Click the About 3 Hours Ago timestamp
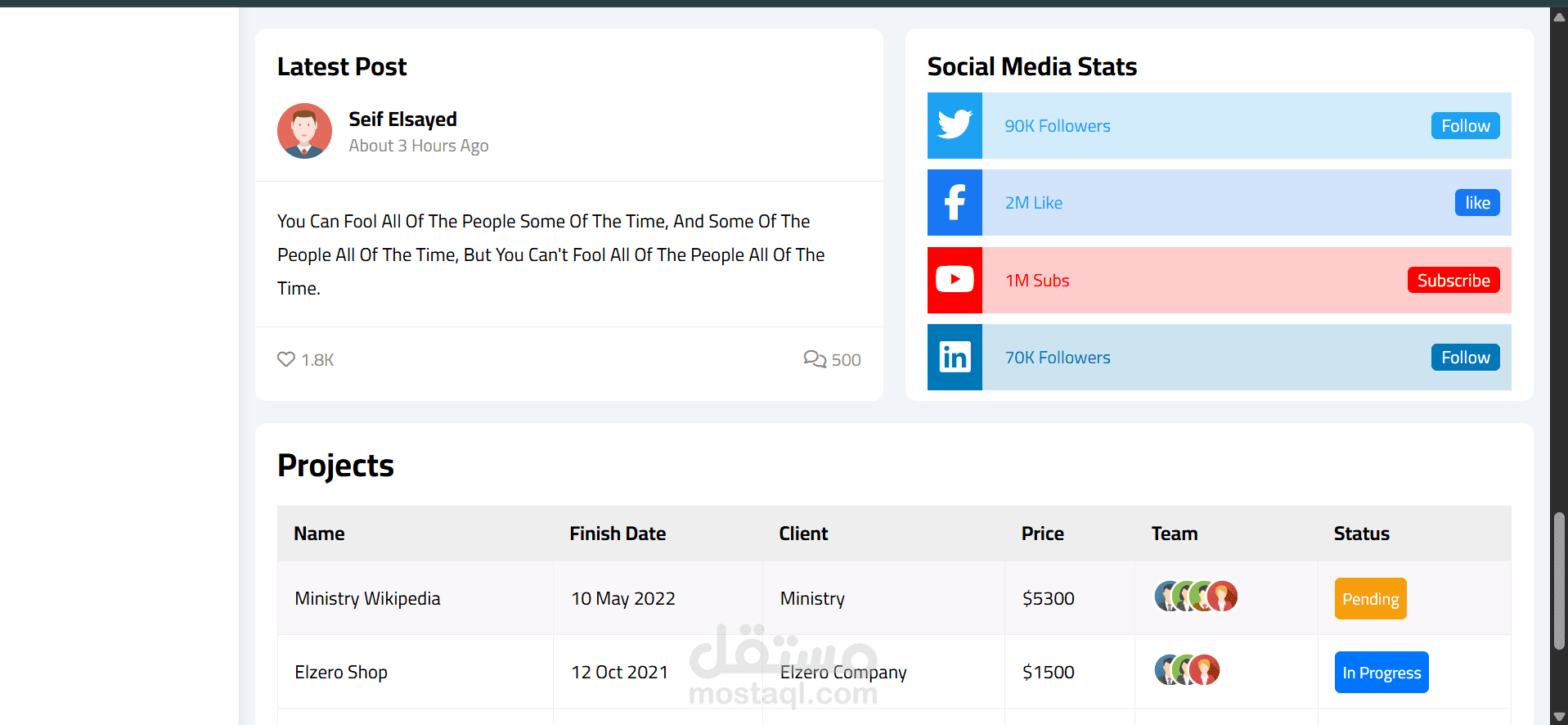This screenshot has height=725, width=1568. coord(418,146)
